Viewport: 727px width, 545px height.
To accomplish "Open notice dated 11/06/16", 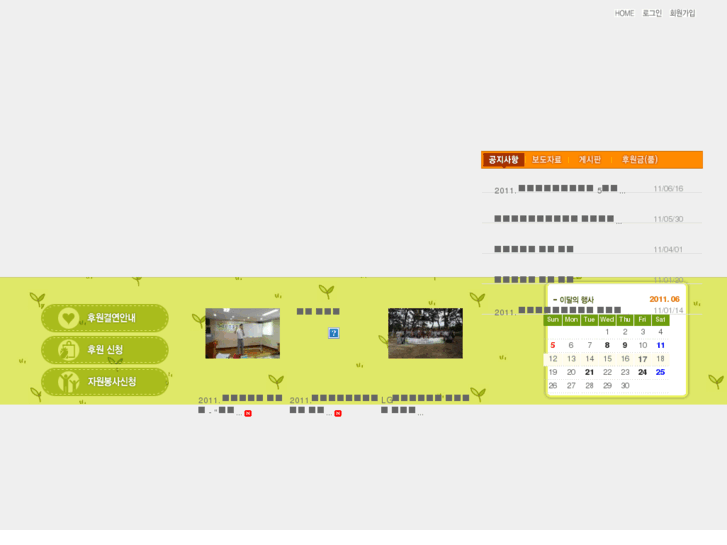I will (560, 189).
